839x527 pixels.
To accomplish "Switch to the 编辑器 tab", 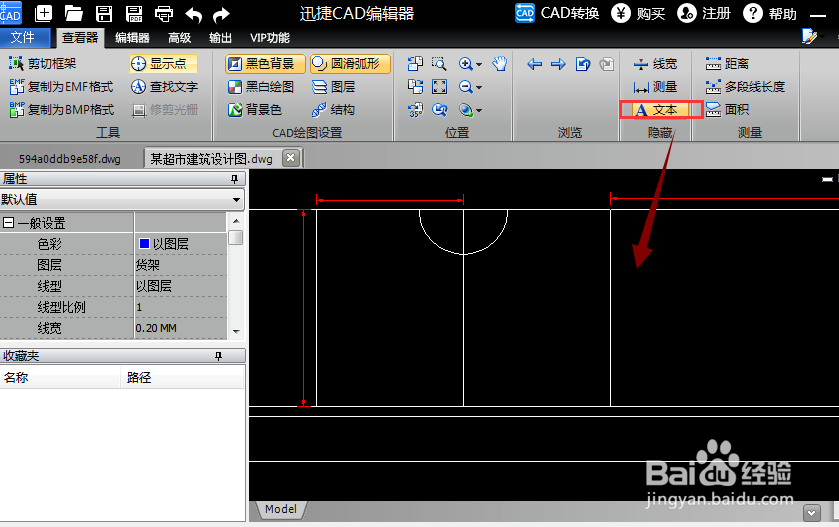I will [132, 37].
